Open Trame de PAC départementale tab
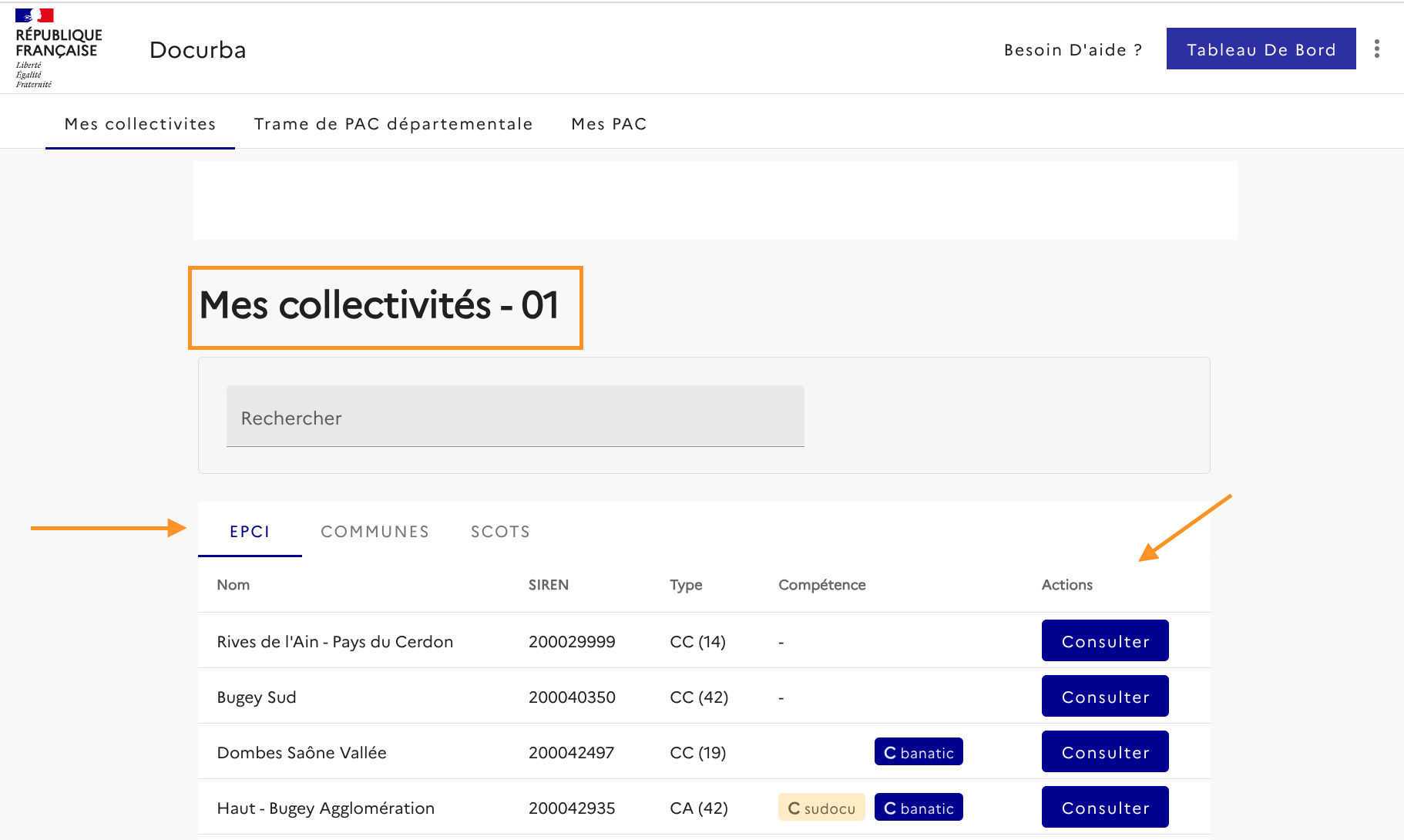Screen dimensions: 1404x840 point(393,124)
